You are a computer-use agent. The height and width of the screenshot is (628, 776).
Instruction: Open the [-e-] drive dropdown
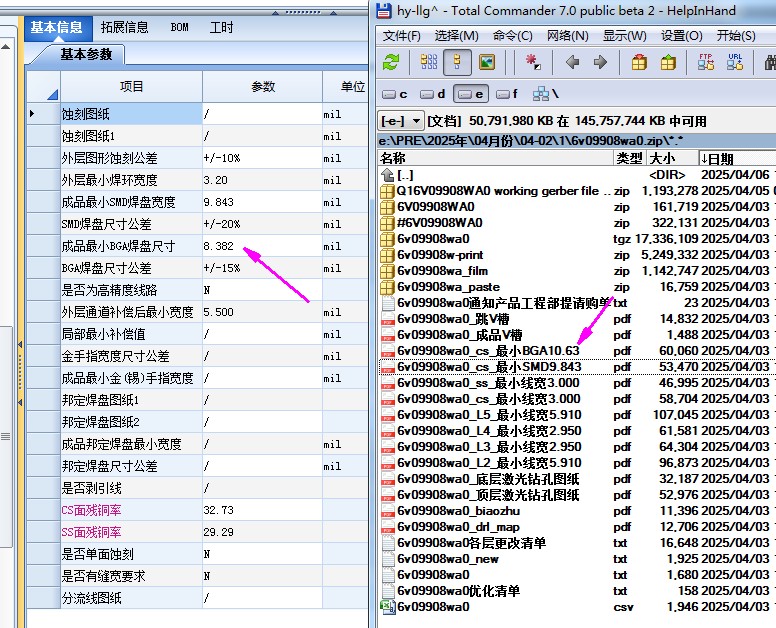point(401,121)
